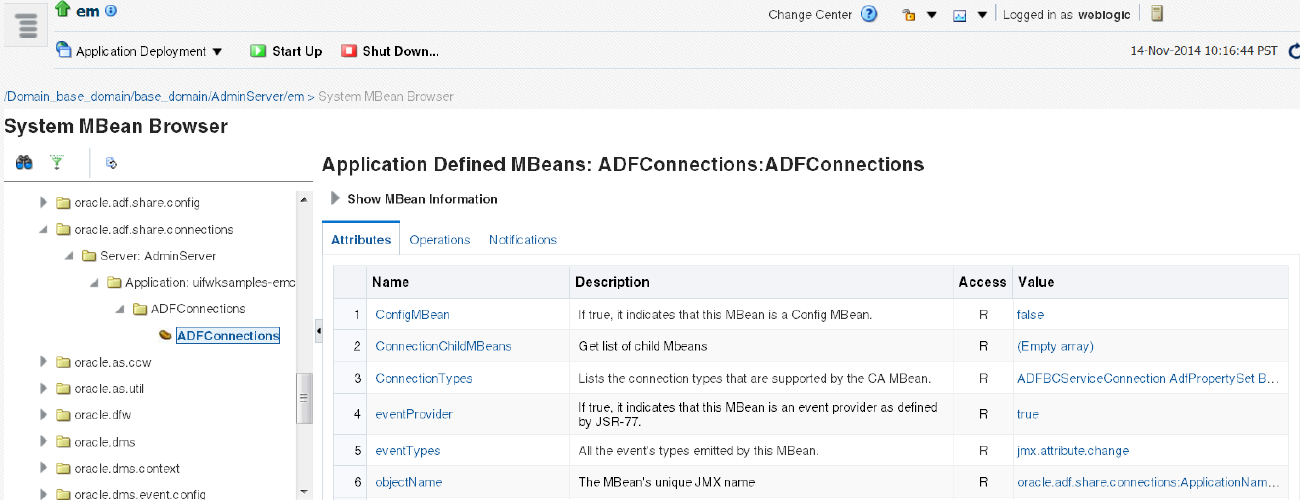Select the oracle.dms tree folder
1300x503 pixels.
(104, 442)
